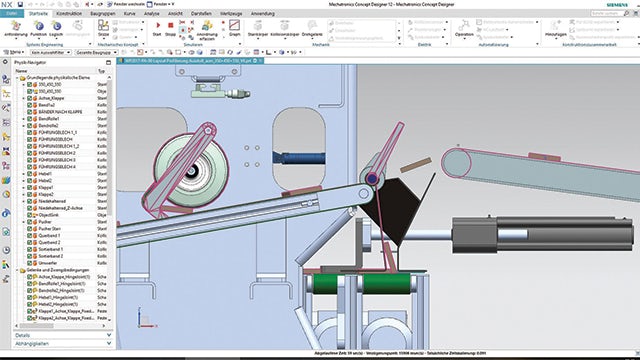Image resolution: width=640 pixels, height=360 pixels.
Task: Switch to the Baugruppen ribbon tab
Action: click(102, 13)
